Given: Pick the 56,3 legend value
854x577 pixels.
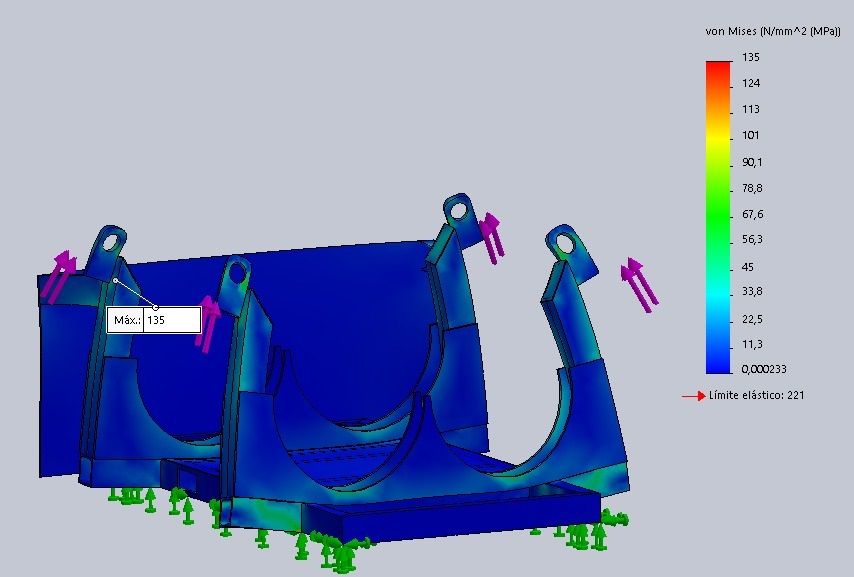Looking at the screenshot, I should (x=752, y=239).
